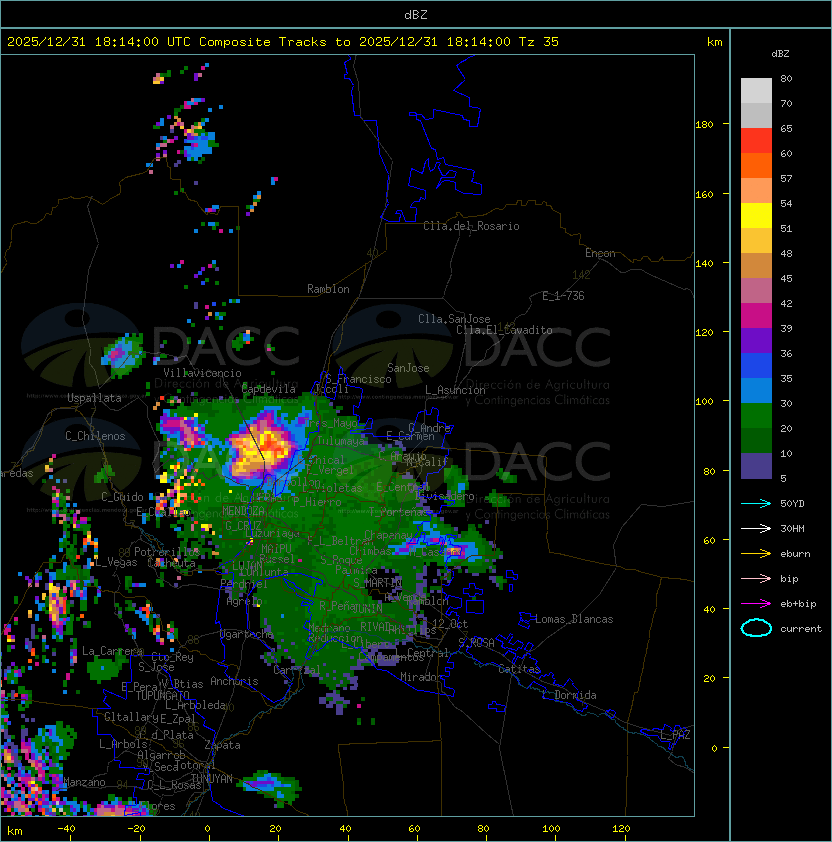
Task: Click the large blue echo cell near the top-left
Action: click(199, 144)
